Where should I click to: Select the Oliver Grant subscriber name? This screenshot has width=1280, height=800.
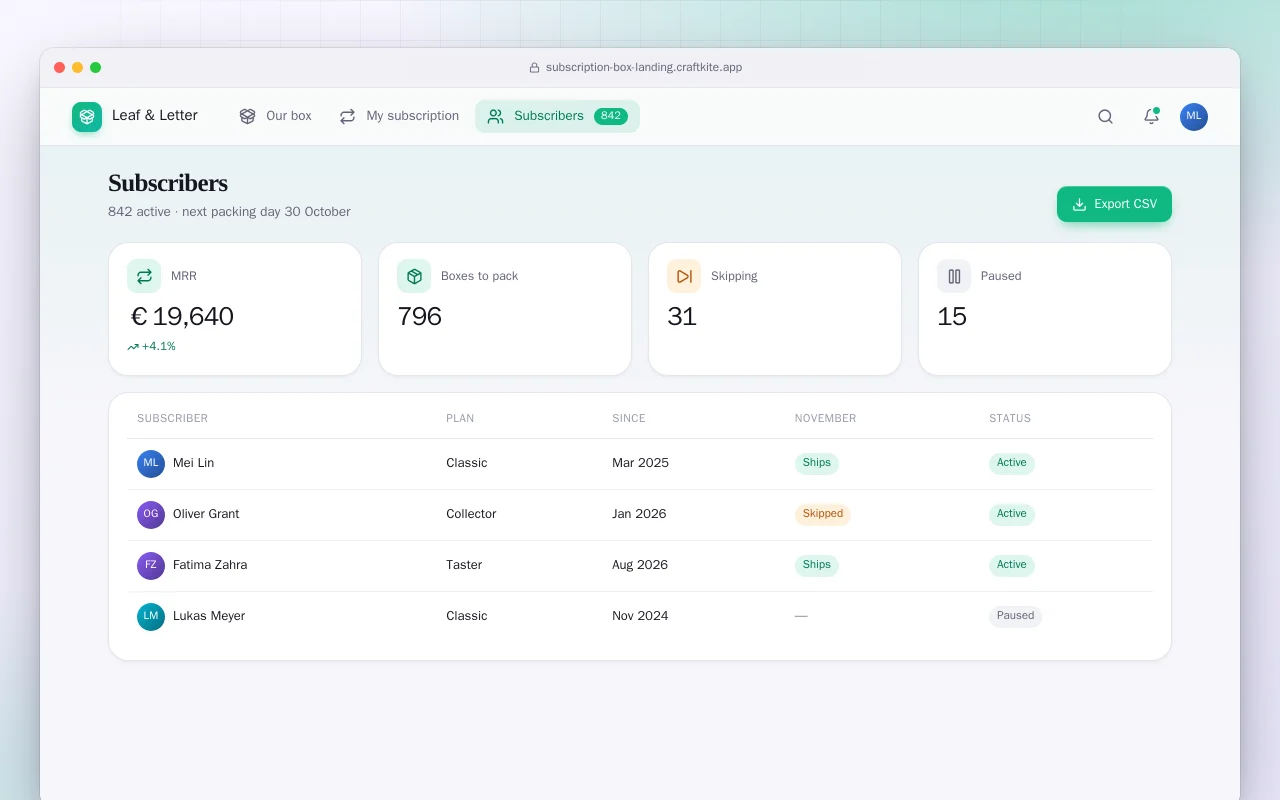[206, 514]
